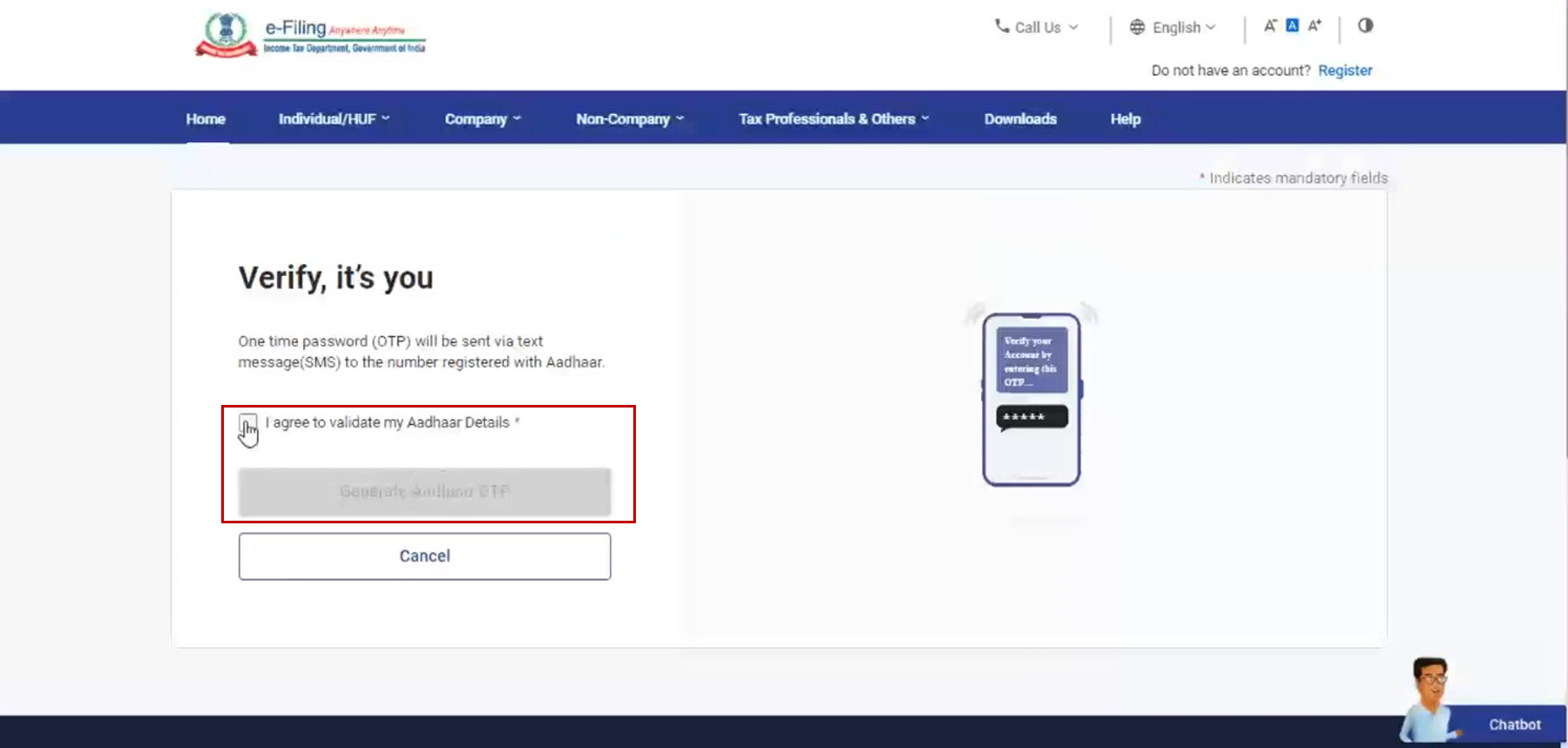This screenshot has width=1568, height=748.
Task: Increase font size with A+ icon
Action: click(1315, 26)
